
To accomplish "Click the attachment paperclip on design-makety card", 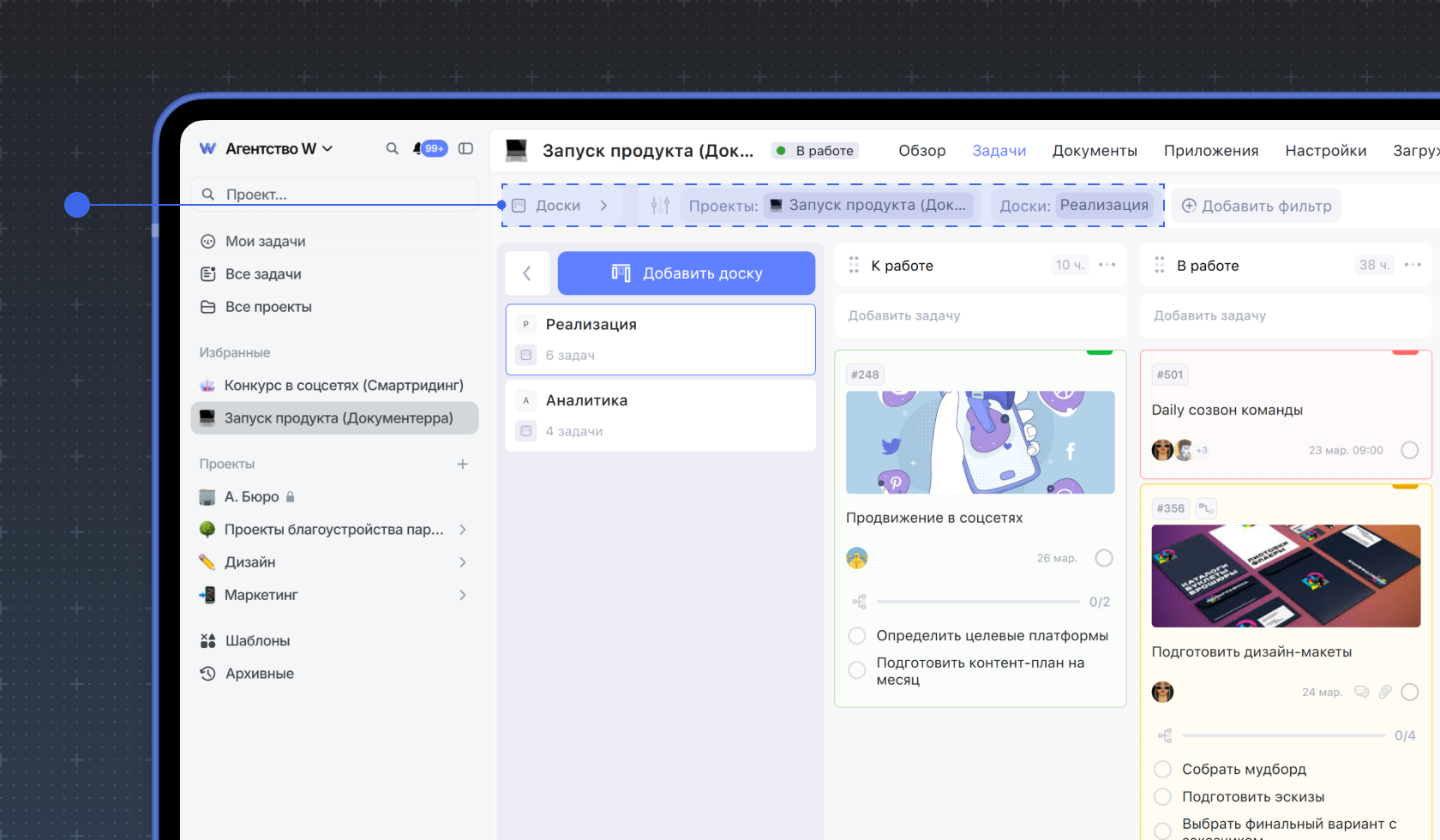I will coord(1384,692).
